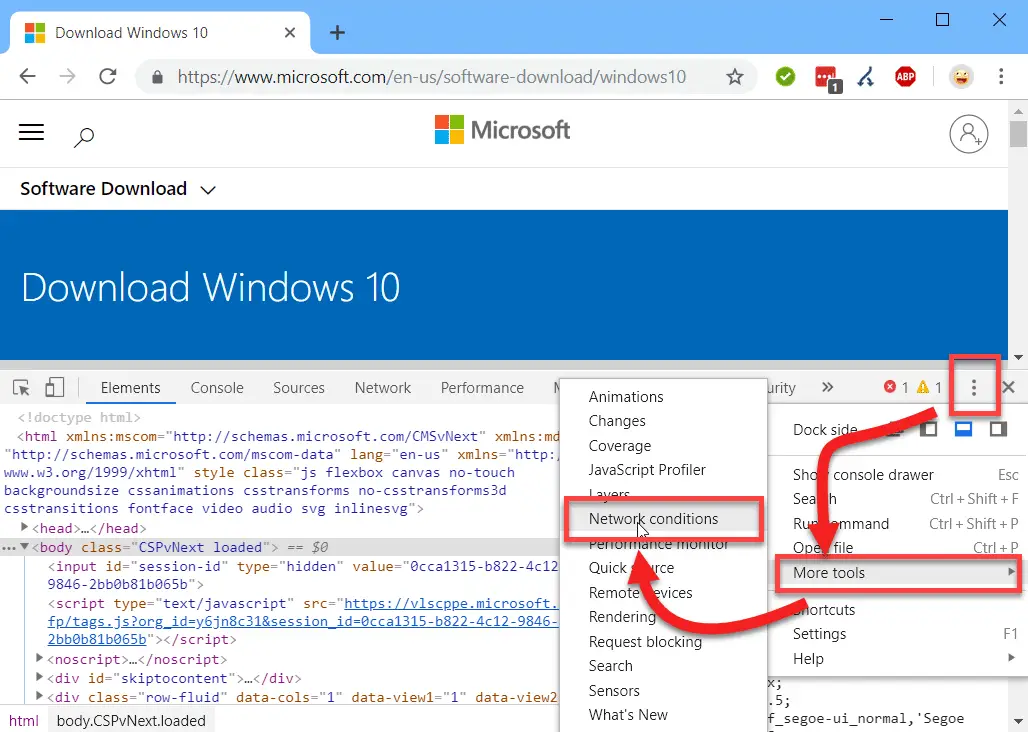Open the Help submenu
The image size is (1028, 732).
898,659
